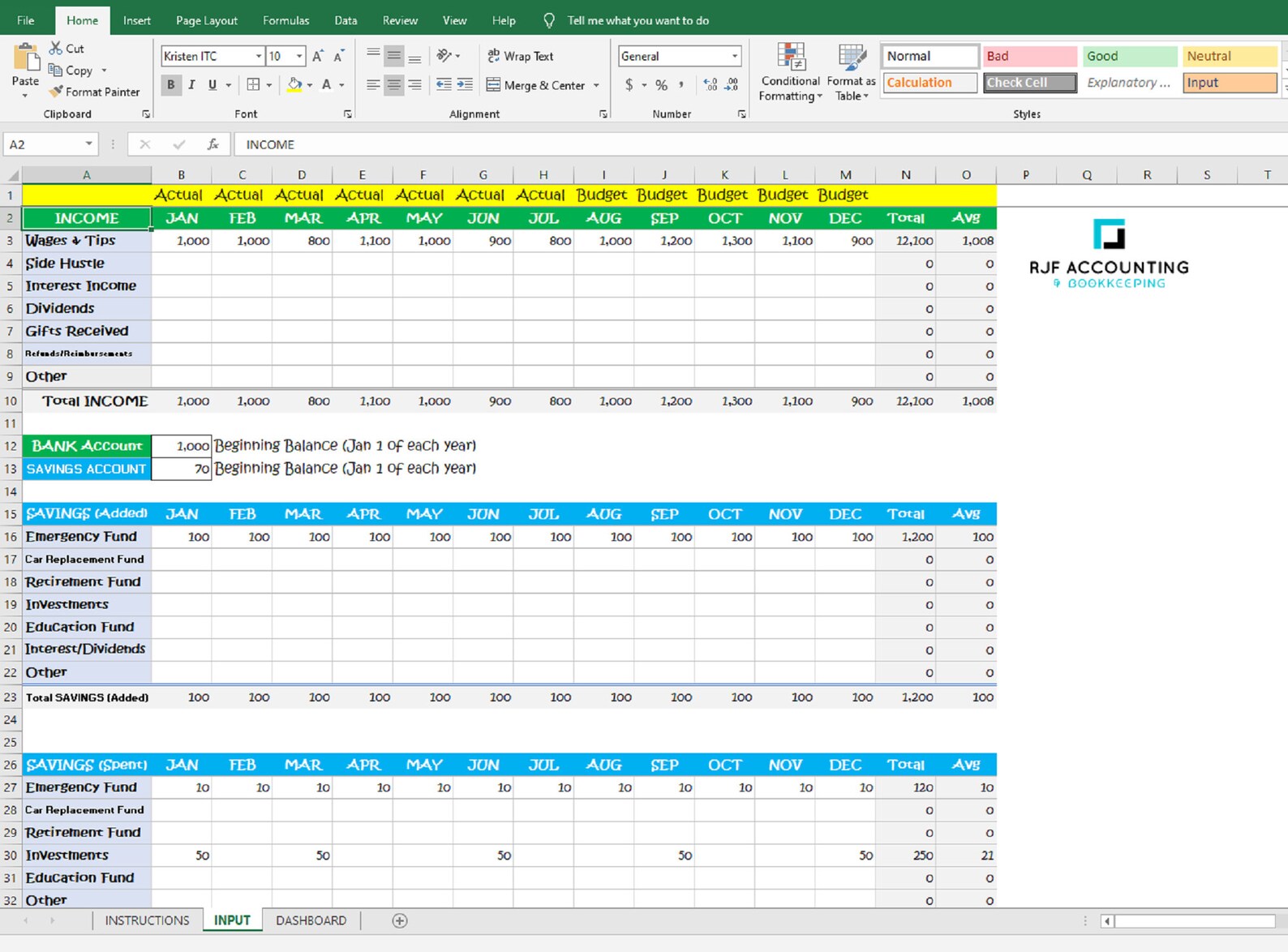This screenshot has width=1288, height=952.
Task: Click into the formula bar showing INCOME
Action: [761, 144]
